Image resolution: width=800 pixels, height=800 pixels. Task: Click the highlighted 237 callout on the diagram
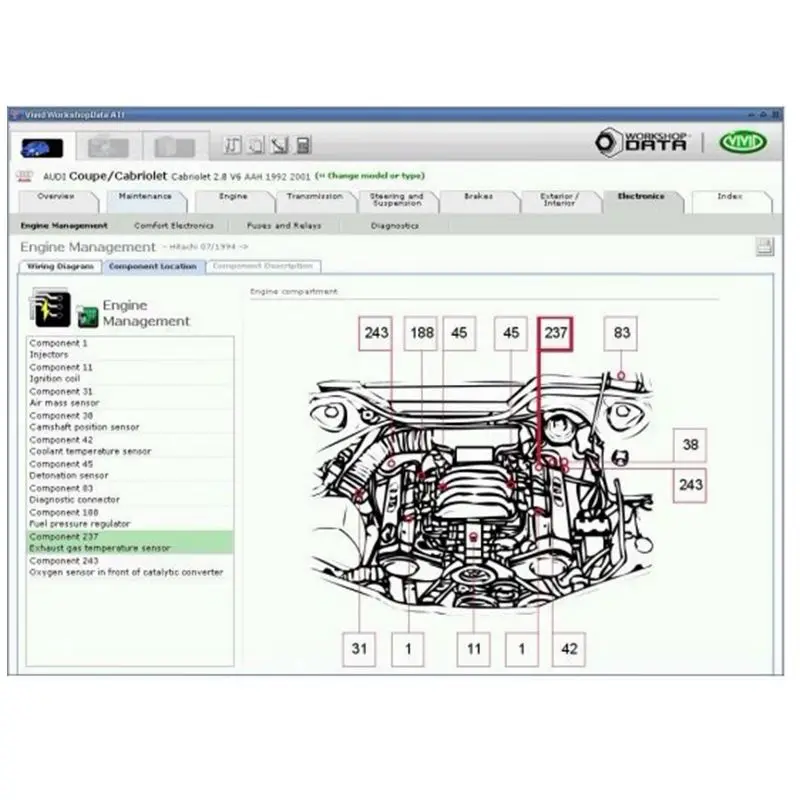point(556,333)
